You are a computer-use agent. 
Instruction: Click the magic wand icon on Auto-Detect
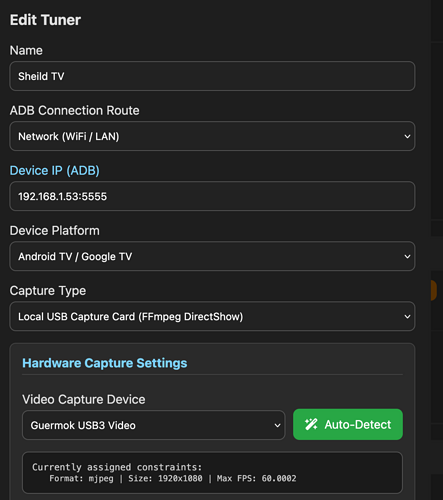(311, 424)
